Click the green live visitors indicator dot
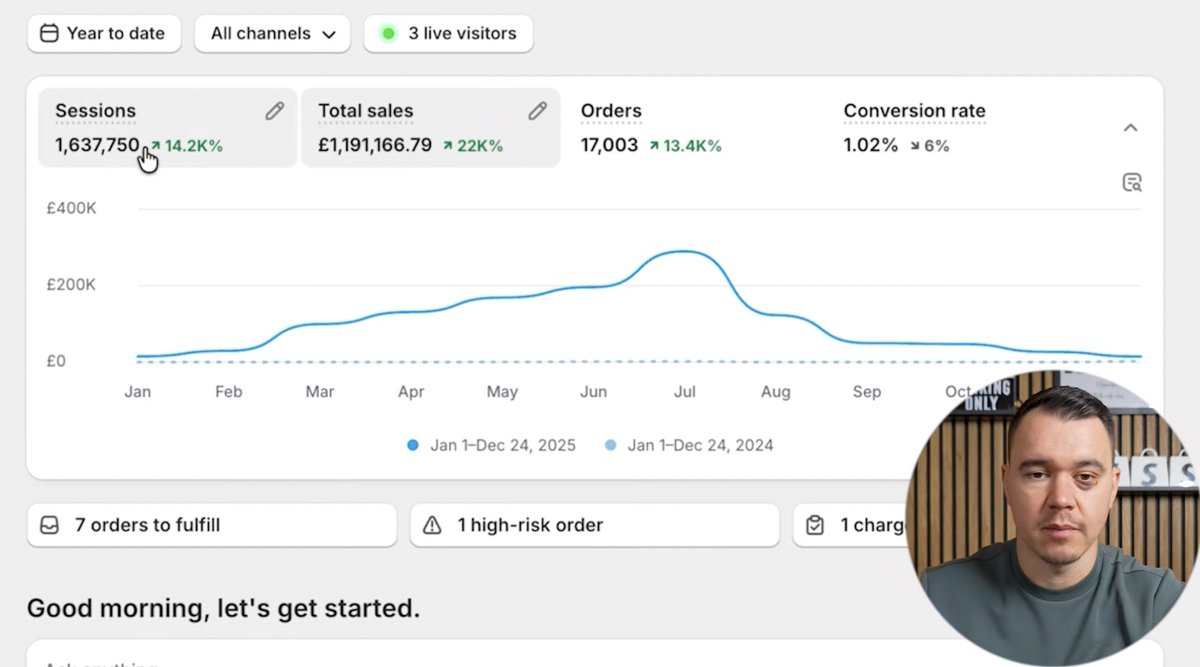 click(x=388, y=33)
